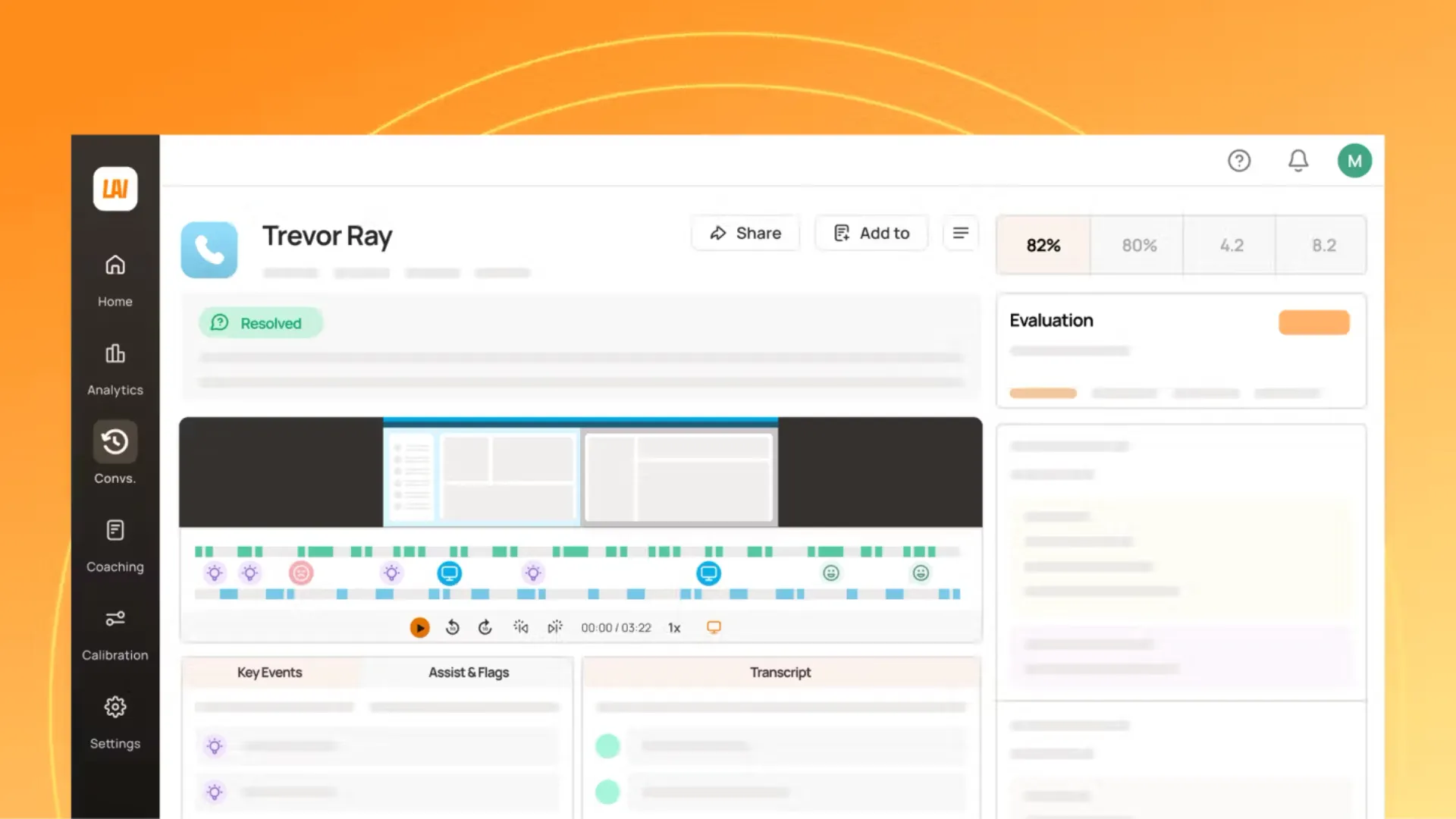
Task: Switch to Assist & Flags tab
Action: 469,673
